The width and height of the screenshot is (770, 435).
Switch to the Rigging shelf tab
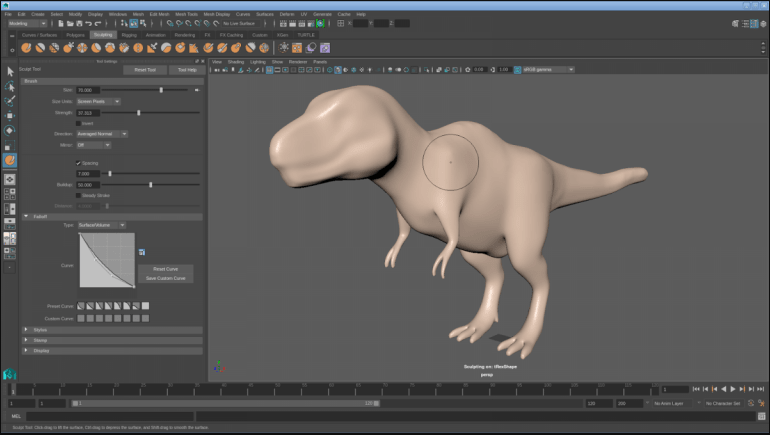coord(129,34)
